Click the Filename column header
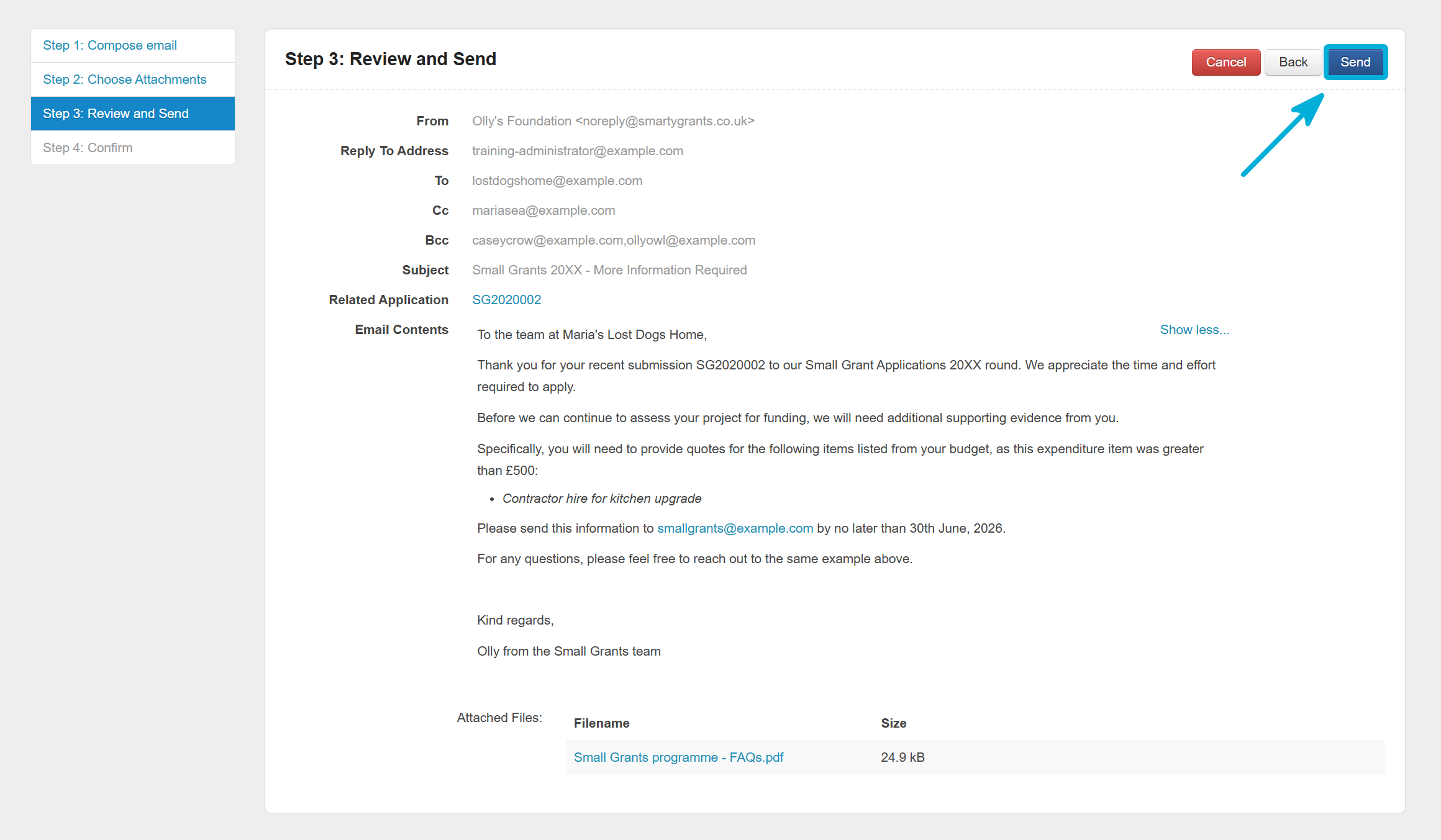This screenshot has height=840, width=1441. 601,723
